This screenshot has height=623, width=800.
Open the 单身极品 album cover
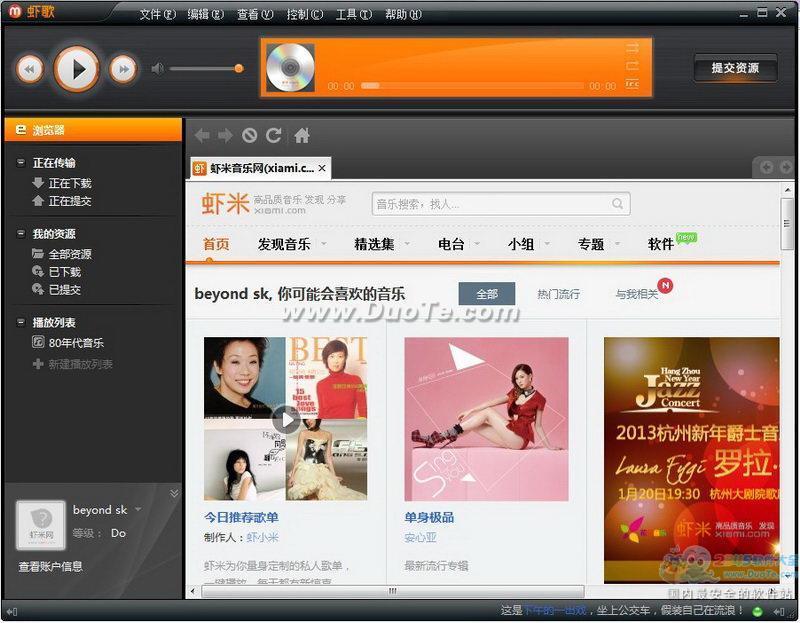coord(486,419)
